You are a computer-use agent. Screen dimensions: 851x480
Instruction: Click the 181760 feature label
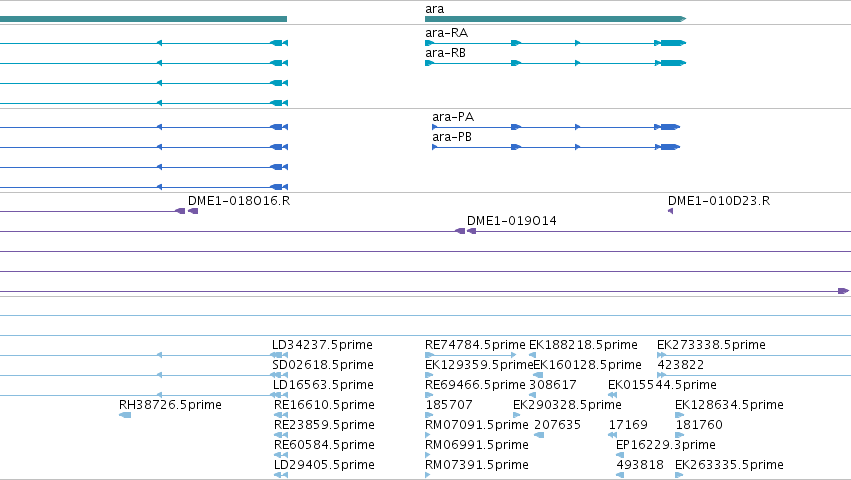click(699, 425)
